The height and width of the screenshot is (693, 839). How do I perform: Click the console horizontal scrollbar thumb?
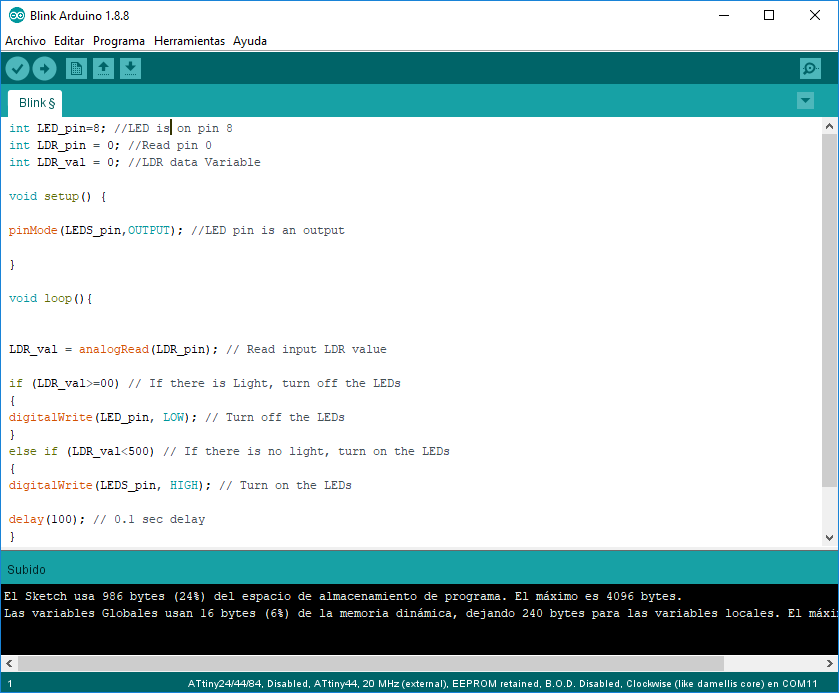click(371, 664)
